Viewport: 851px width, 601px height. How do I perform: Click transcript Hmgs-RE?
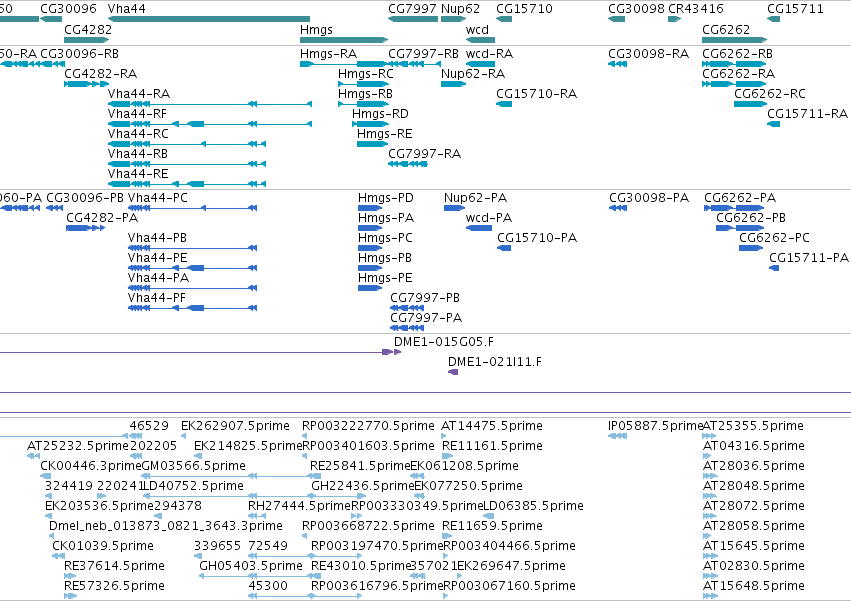click(372, 144)
